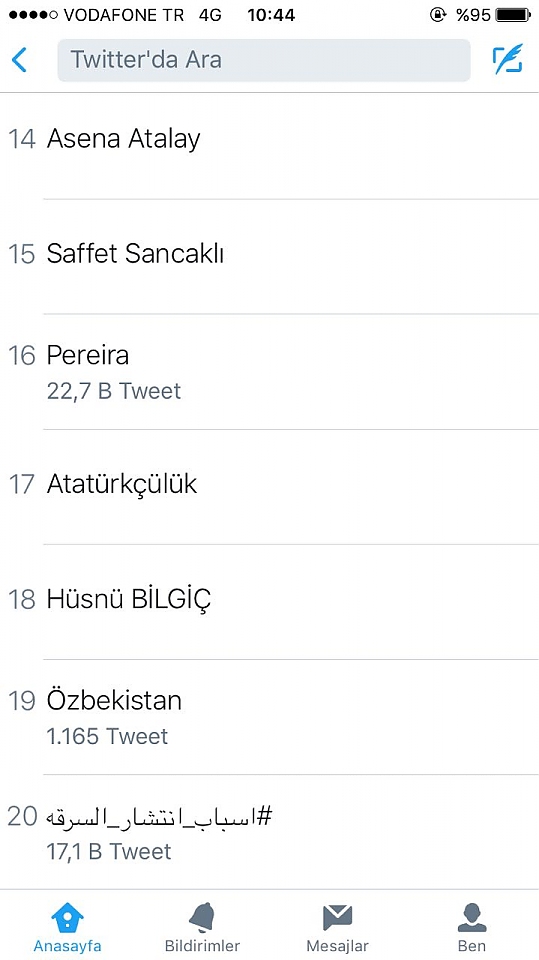Open the Mesajlar envelope icon
Image resolution: width=539 pixels, height=960 pixels.
tap(337, 918)
